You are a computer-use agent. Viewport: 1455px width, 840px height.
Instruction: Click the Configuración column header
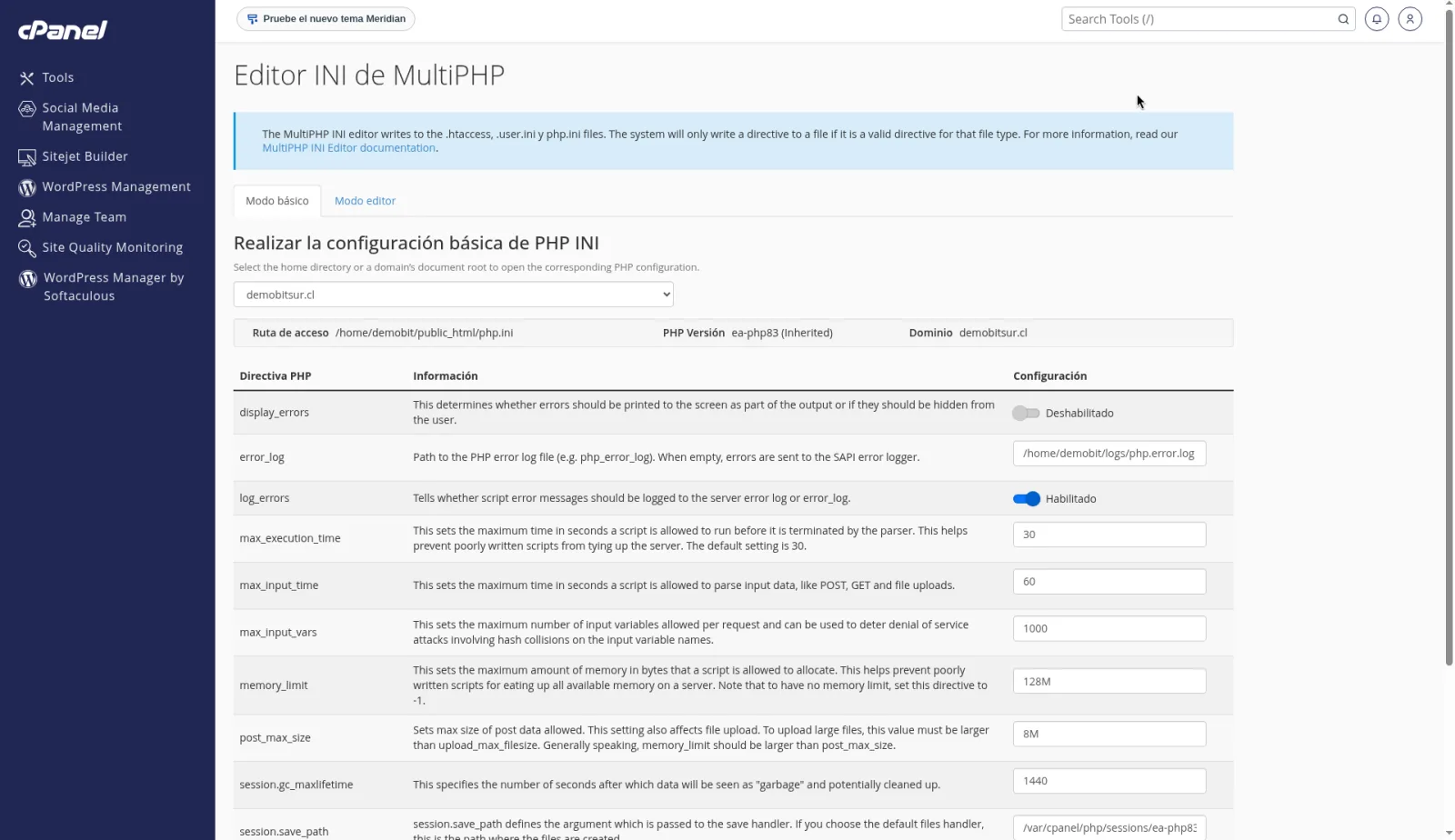tap(1049, 376)
